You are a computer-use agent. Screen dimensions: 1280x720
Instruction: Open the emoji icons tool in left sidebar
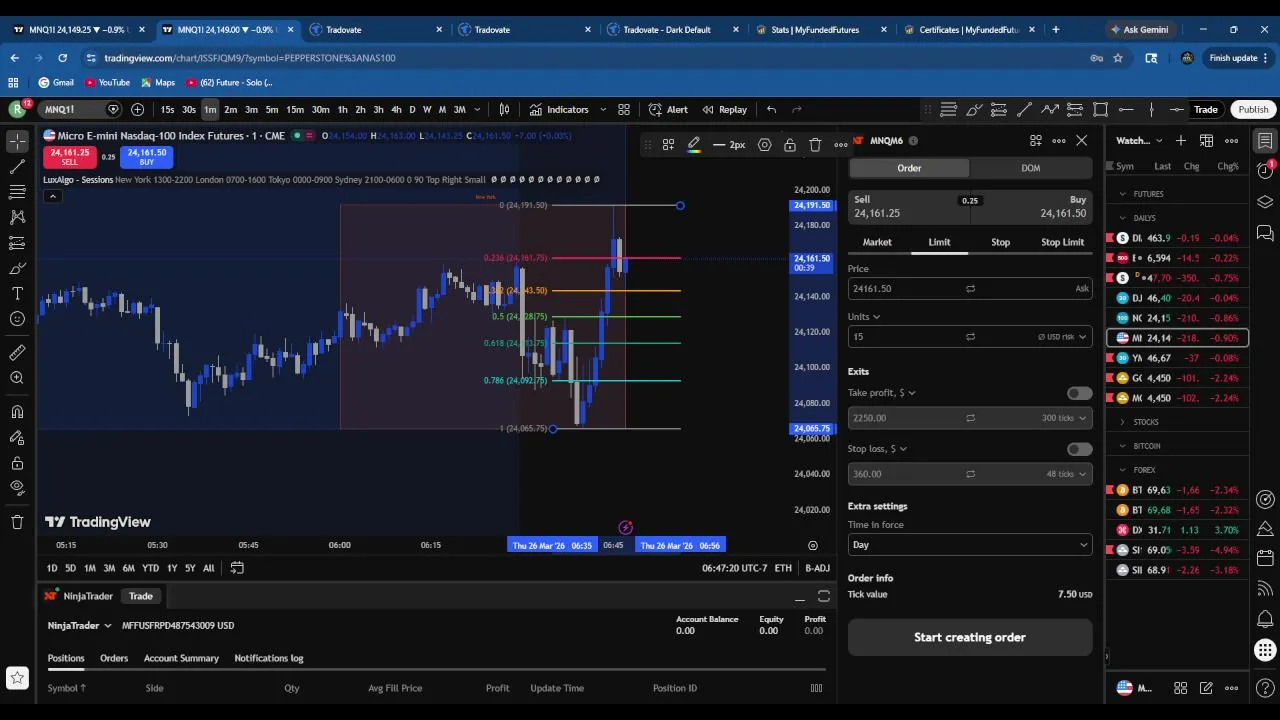[17, 319]
